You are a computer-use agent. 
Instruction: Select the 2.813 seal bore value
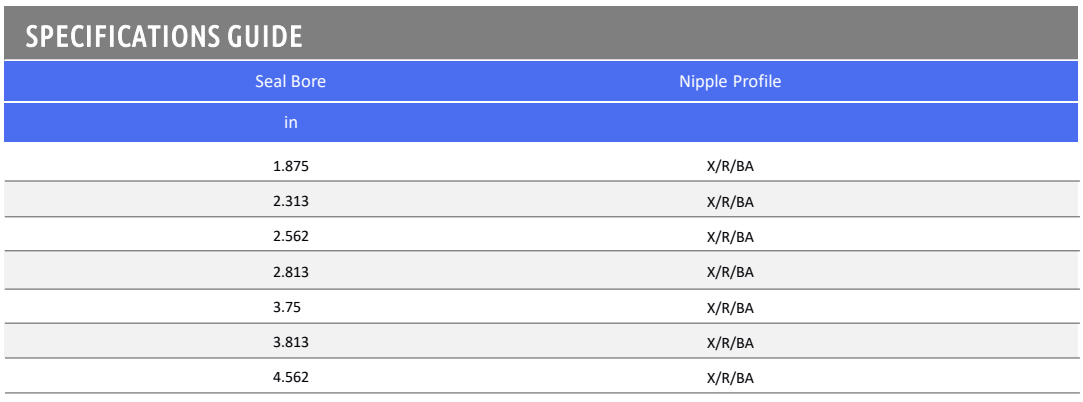291,272
